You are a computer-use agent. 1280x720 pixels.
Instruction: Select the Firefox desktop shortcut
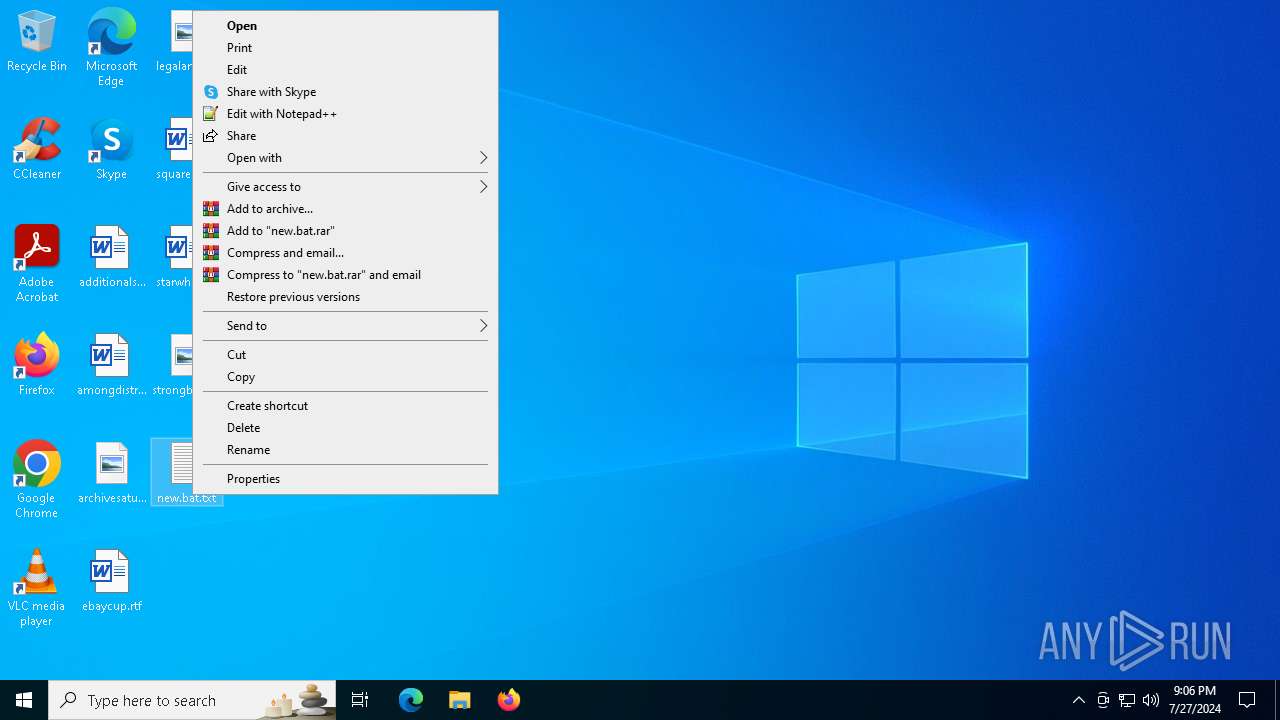[37, 365]
